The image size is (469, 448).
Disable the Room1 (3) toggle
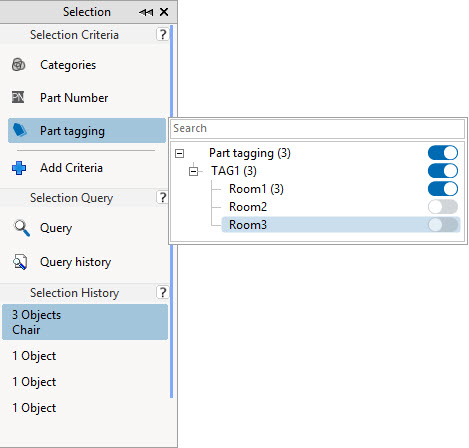click(443, 189)
